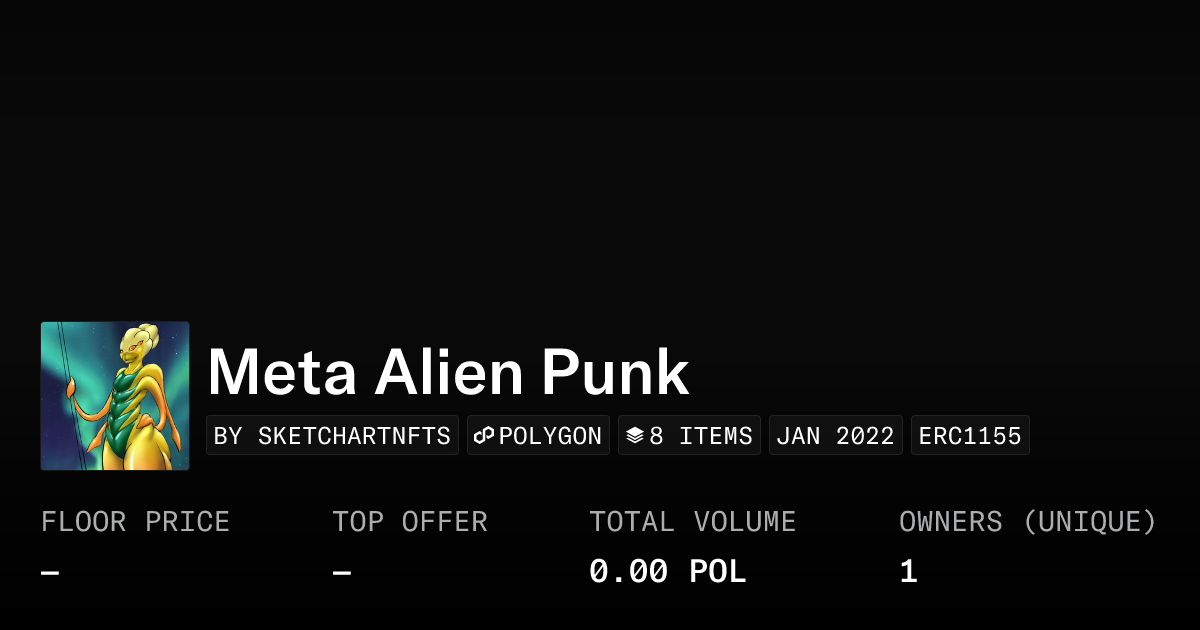Click the POL currency unit

coord(718,572)
